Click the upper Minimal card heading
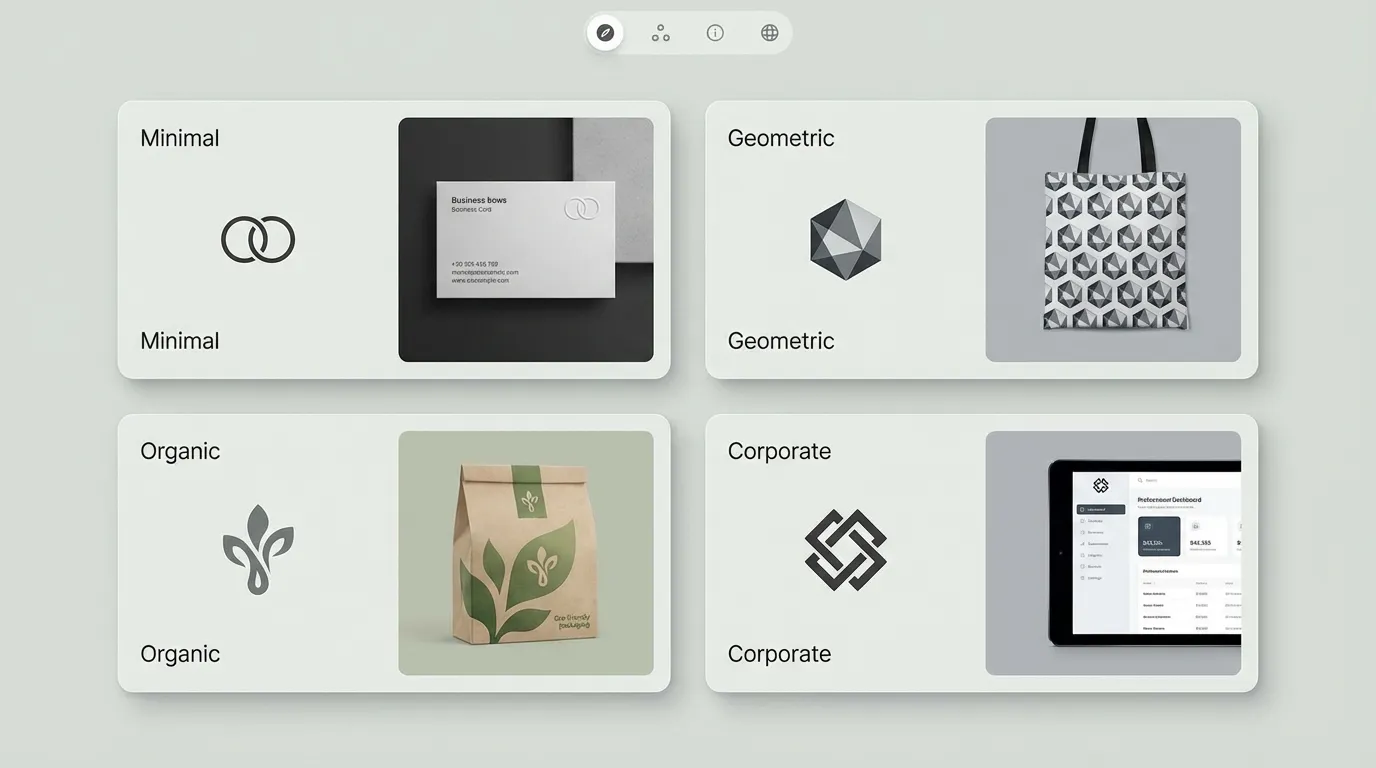The width and height of the screenshot is (1376, 768). click(180, 138)
